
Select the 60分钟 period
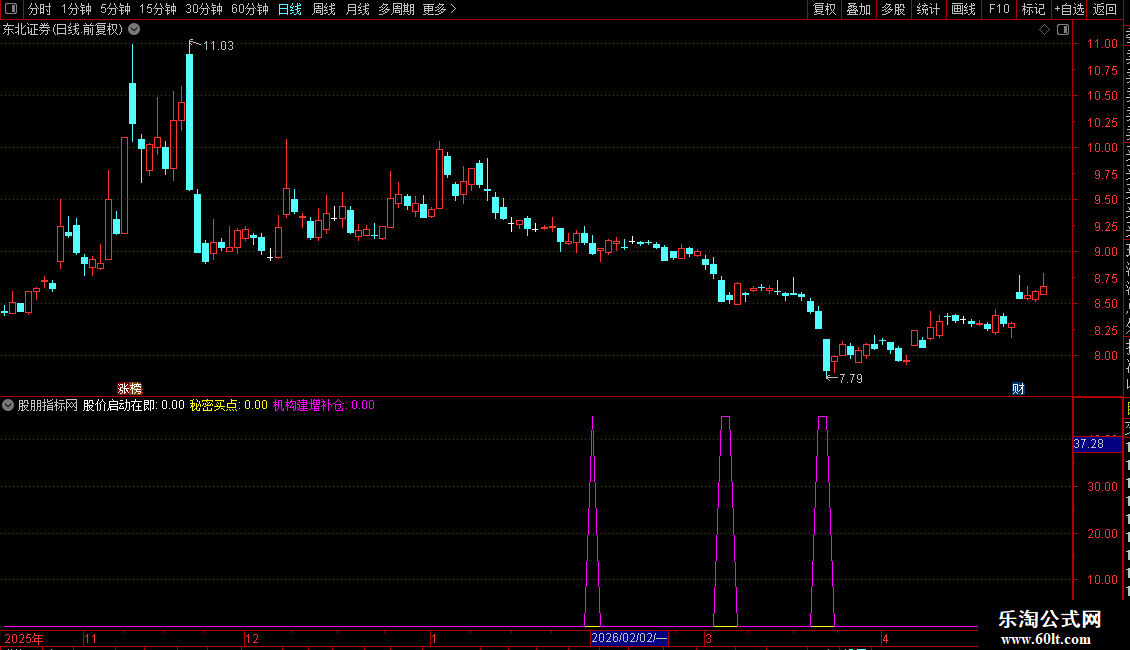click(x=249, y=9)
